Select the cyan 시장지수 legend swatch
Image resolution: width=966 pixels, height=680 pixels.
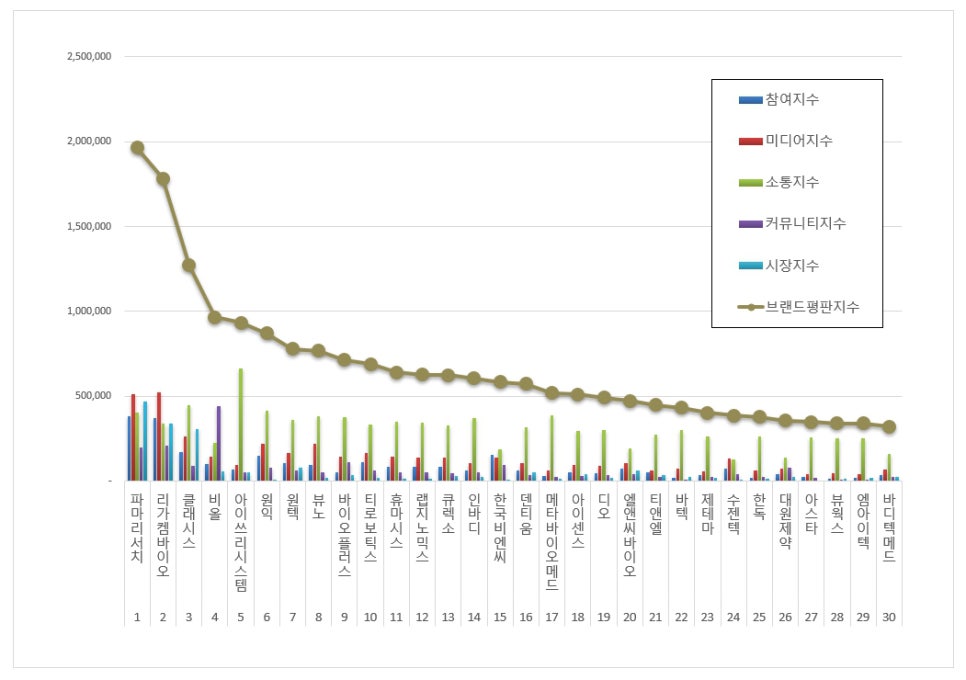(751, 265)
